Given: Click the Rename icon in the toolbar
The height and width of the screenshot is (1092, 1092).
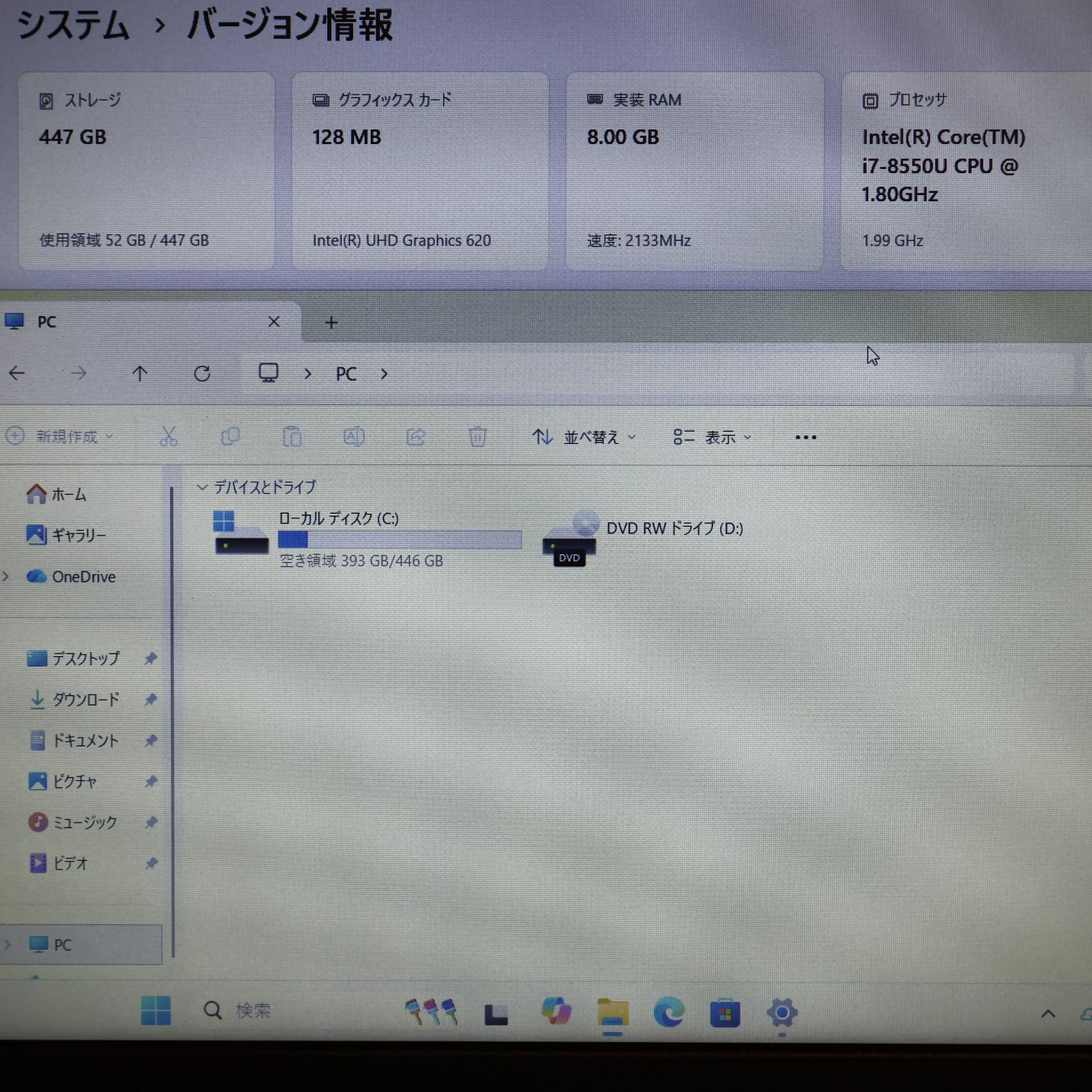Looking at the screenshot, I should pos(354,436).
